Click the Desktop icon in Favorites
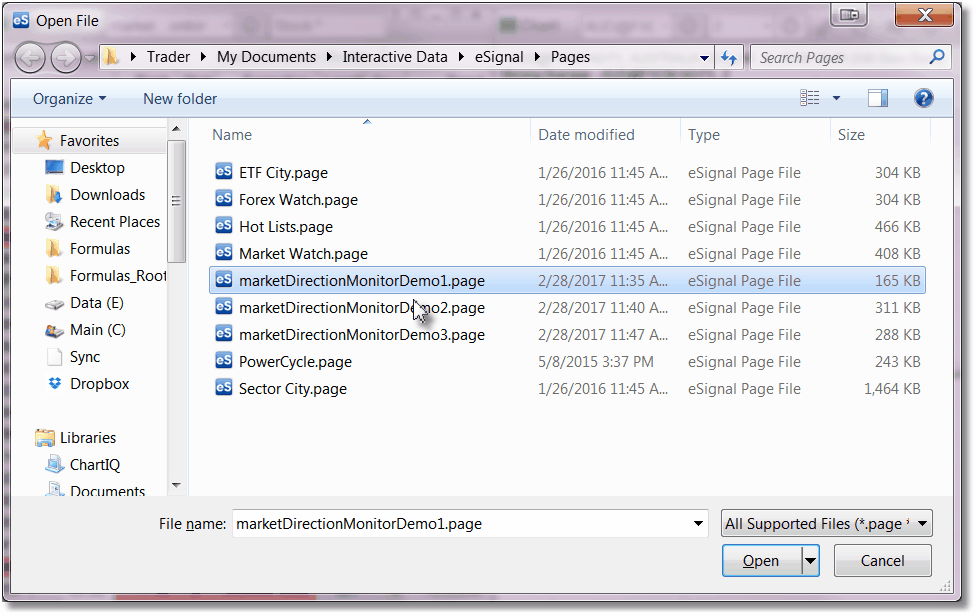The image size is (976, 616). (54, 167)
